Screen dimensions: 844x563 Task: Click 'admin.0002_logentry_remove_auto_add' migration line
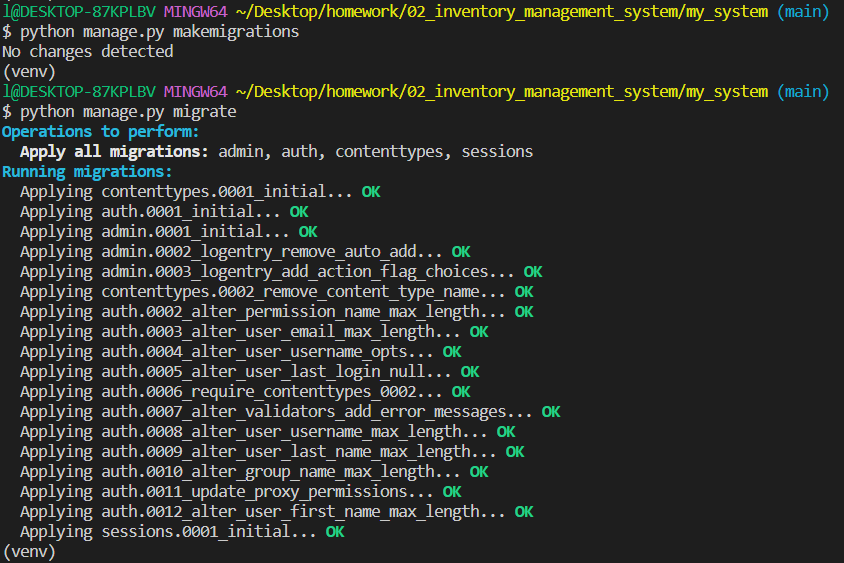(245, 251)
